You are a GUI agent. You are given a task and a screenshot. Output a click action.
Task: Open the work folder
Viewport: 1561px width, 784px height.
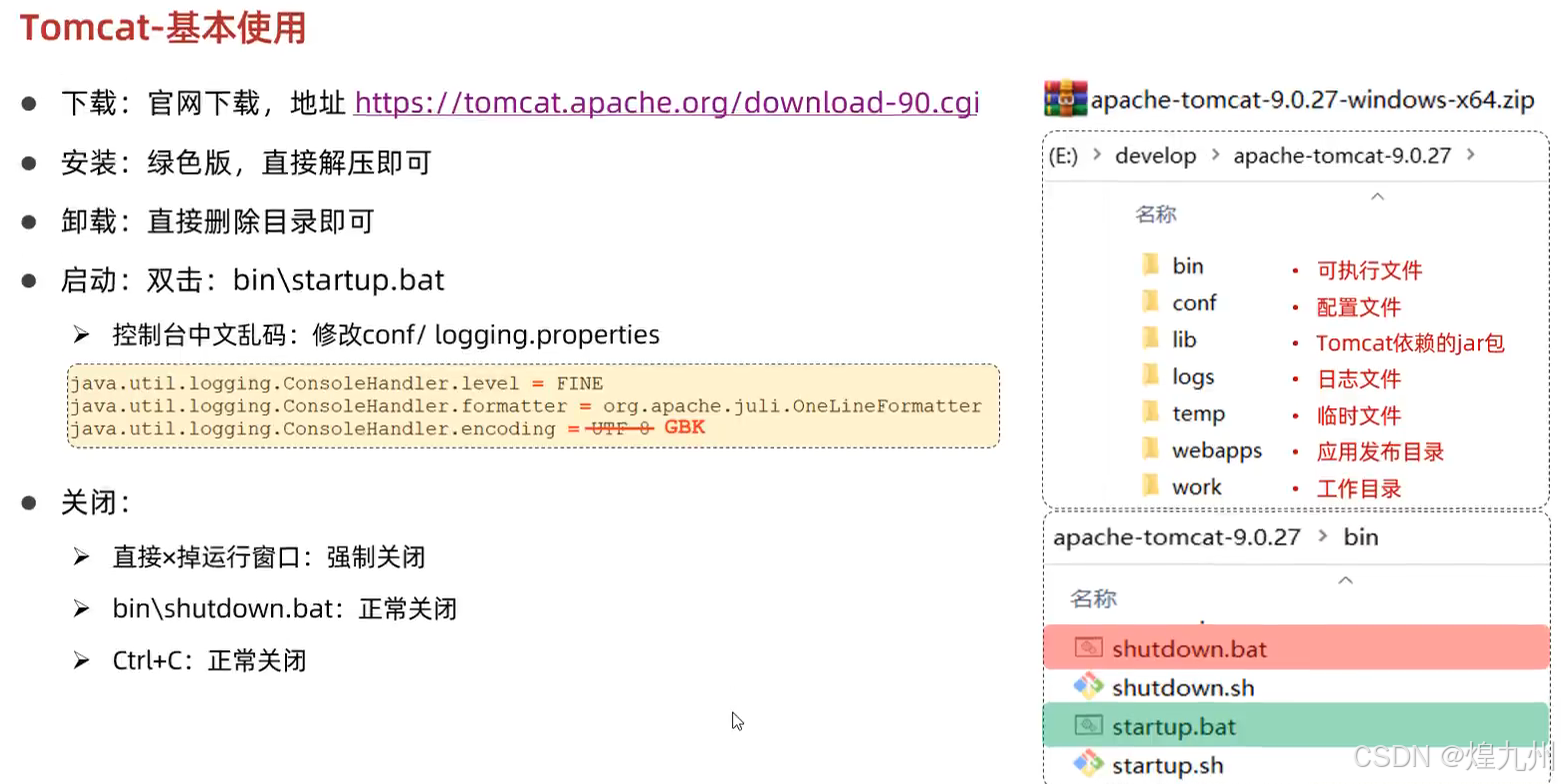coord(1194,487)
